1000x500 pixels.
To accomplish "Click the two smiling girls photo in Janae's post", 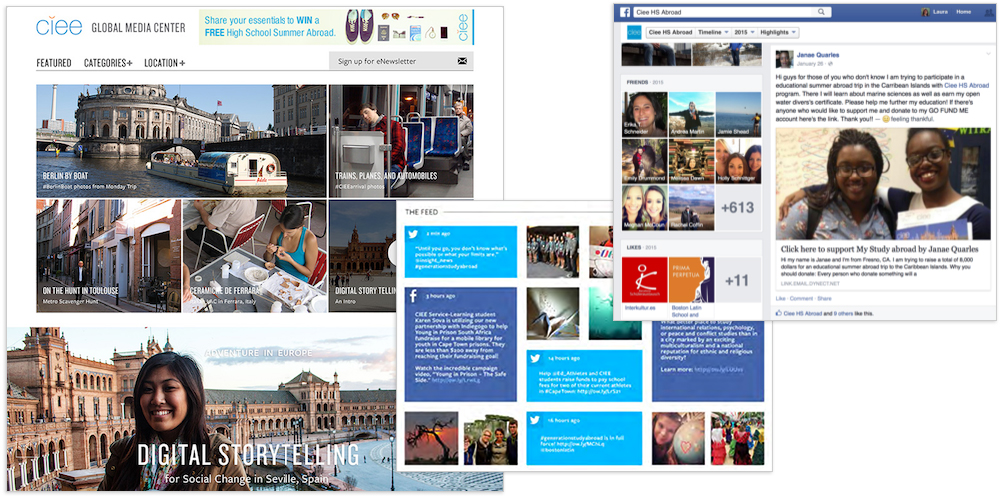I will click(x=883, y=184).
